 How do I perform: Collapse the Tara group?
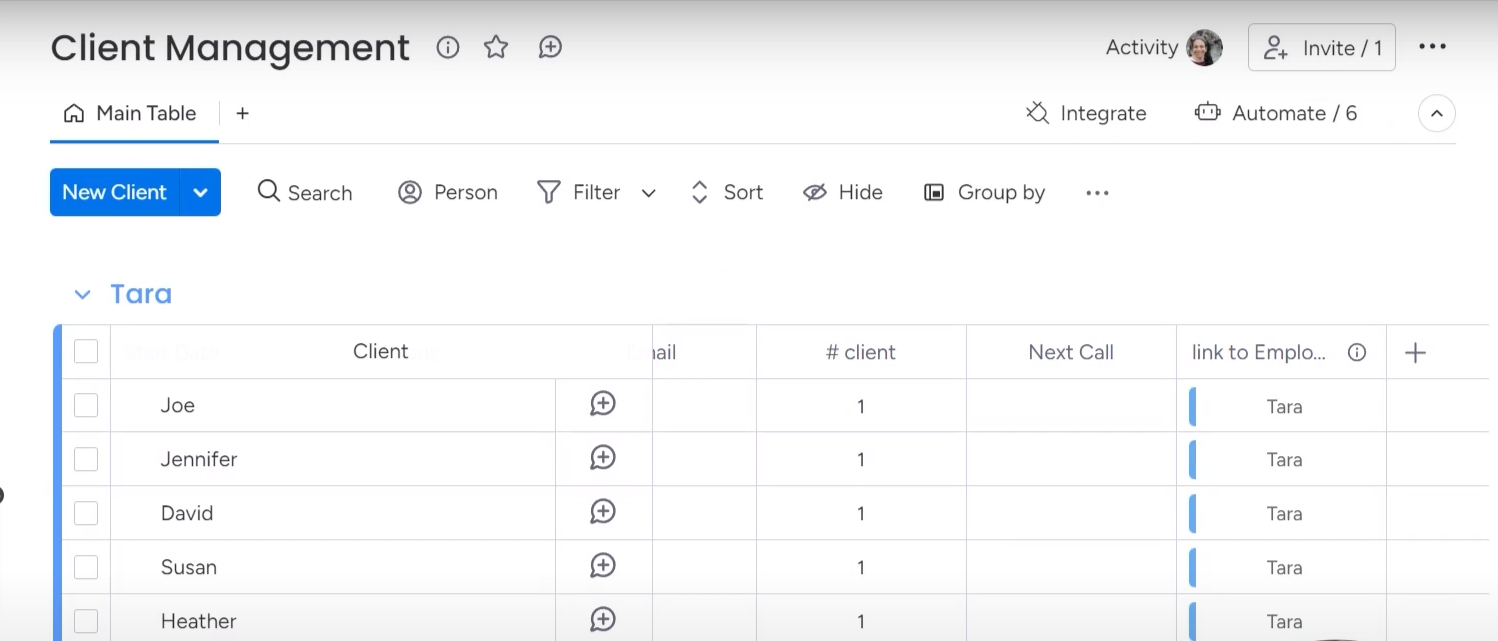tap(82, 294)
